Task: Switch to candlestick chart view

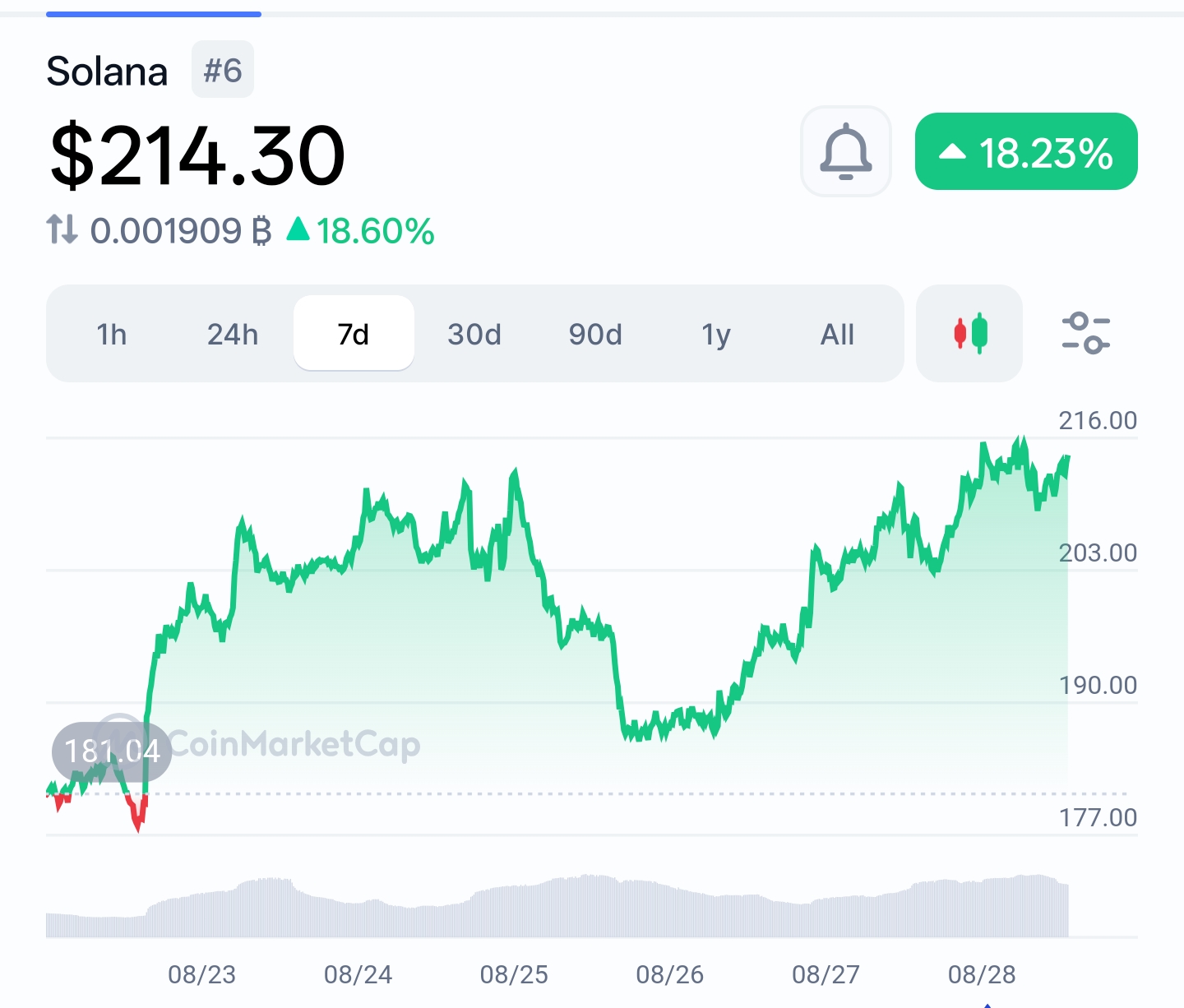Action: point(969,333)
